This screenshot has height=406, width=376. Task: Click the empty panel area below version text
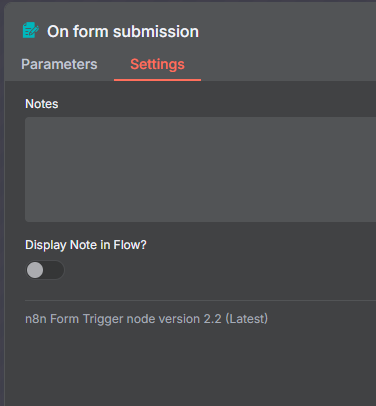[190, 367]
